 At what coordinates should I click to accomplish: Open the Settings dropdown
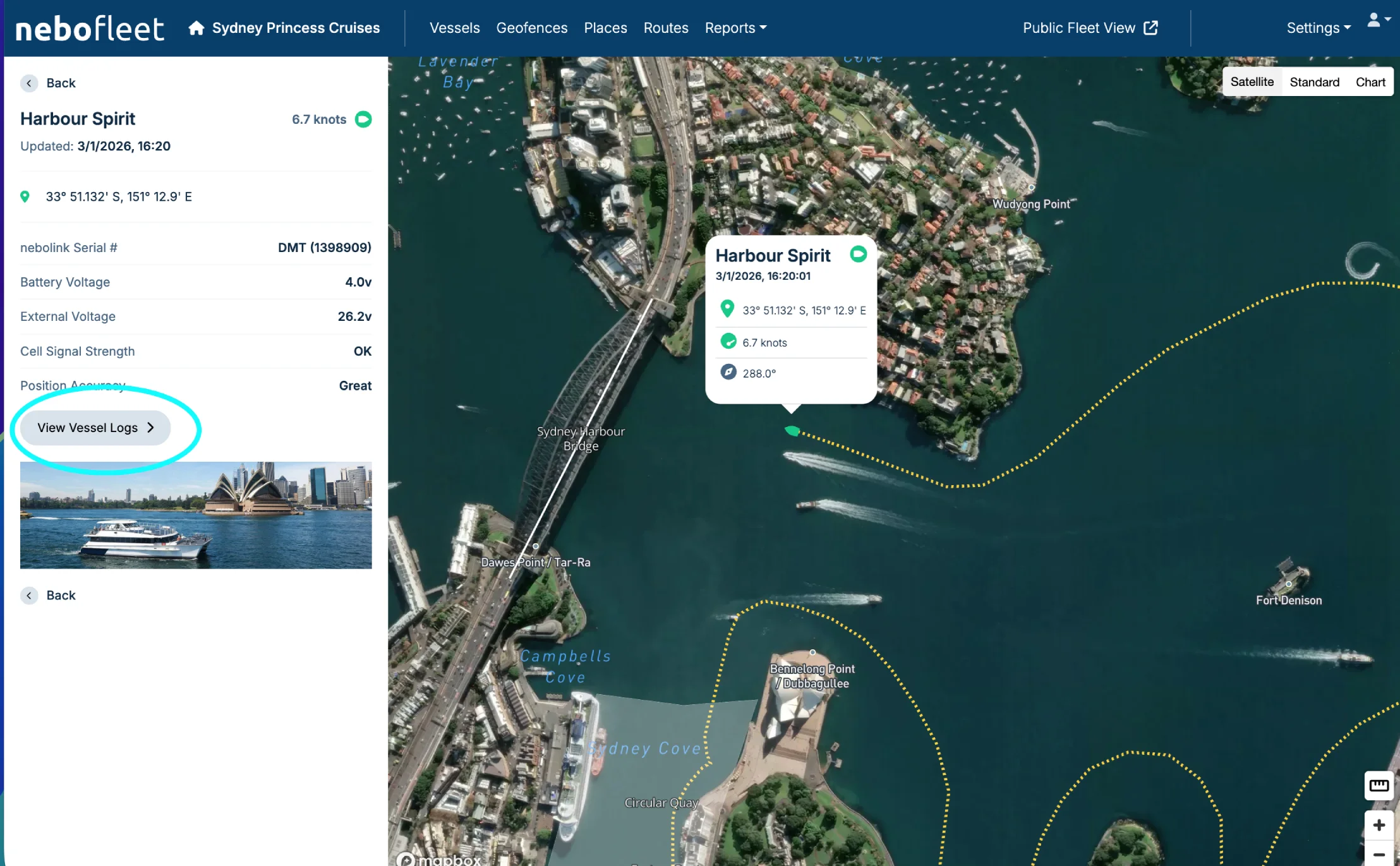1319,28
